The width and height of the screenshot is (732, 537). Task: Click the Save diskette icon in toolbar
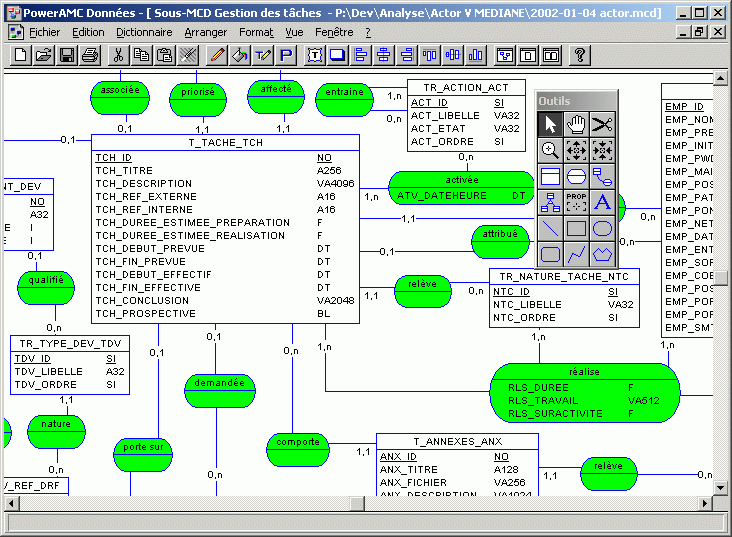[x=67, y=55]
